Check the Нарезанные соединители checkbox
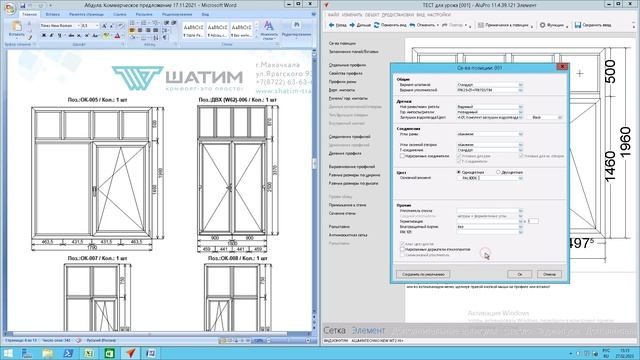The image size is (640, 360). [402, 156]
